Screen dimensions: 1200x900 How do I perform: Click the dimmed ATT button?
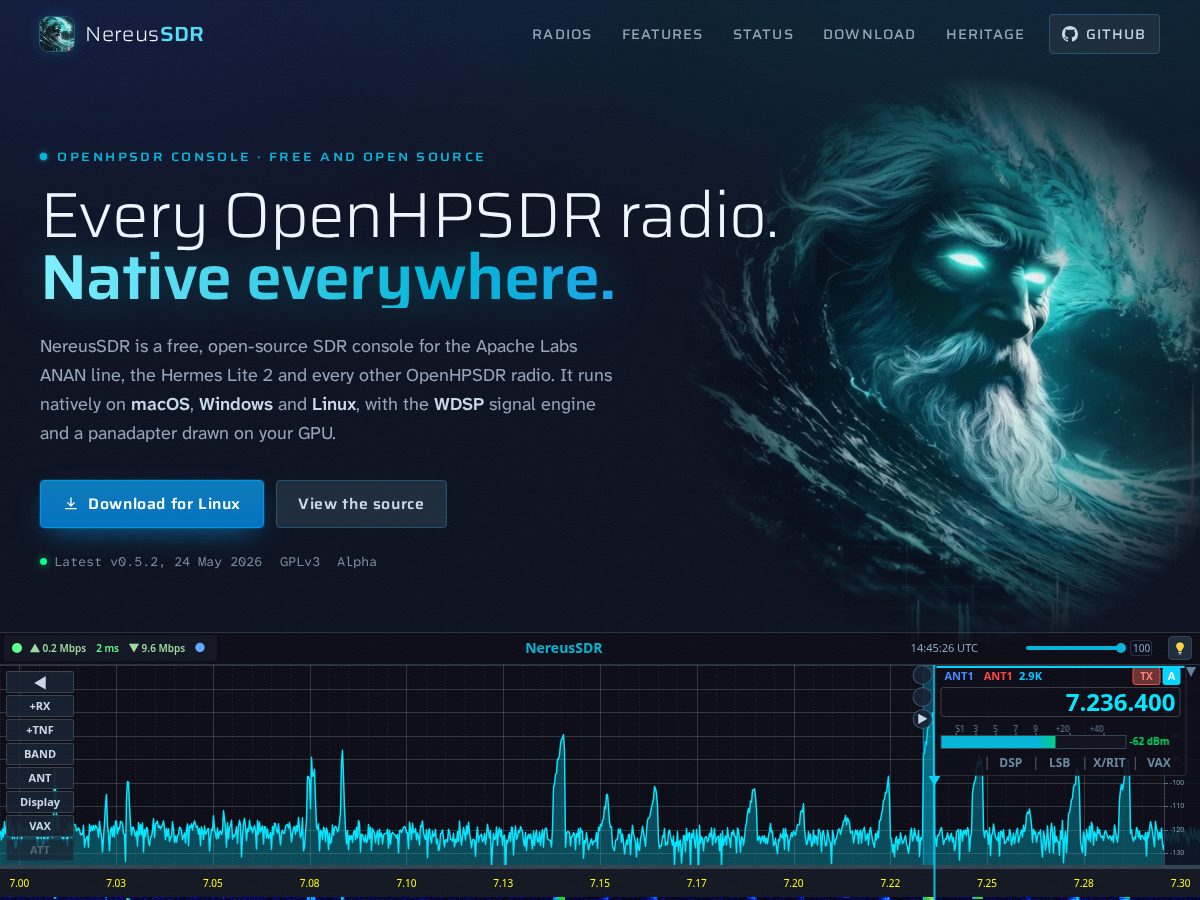click(x=40, y=850)
